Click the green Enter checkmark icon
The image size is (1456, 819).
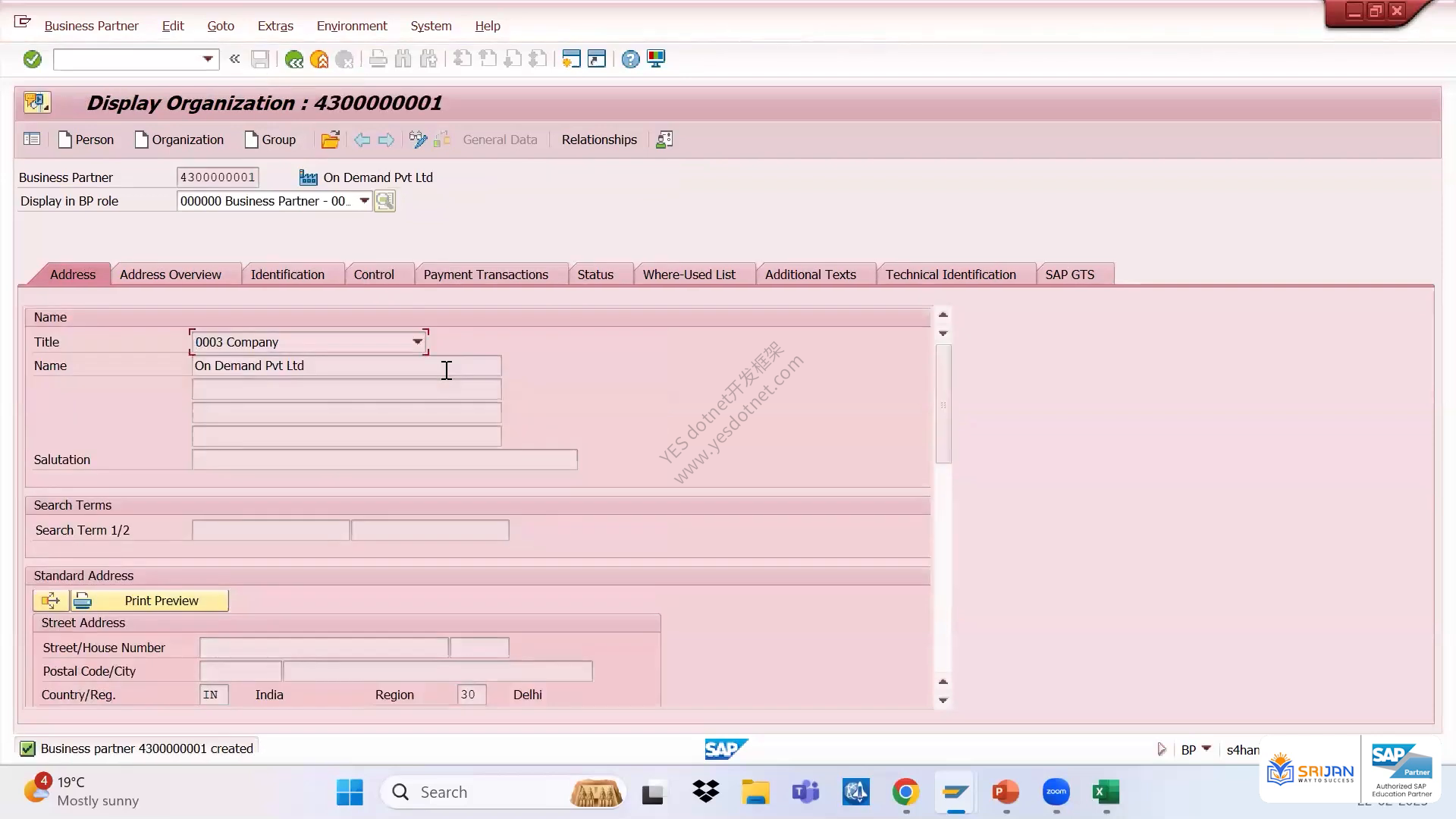[32, 59]
